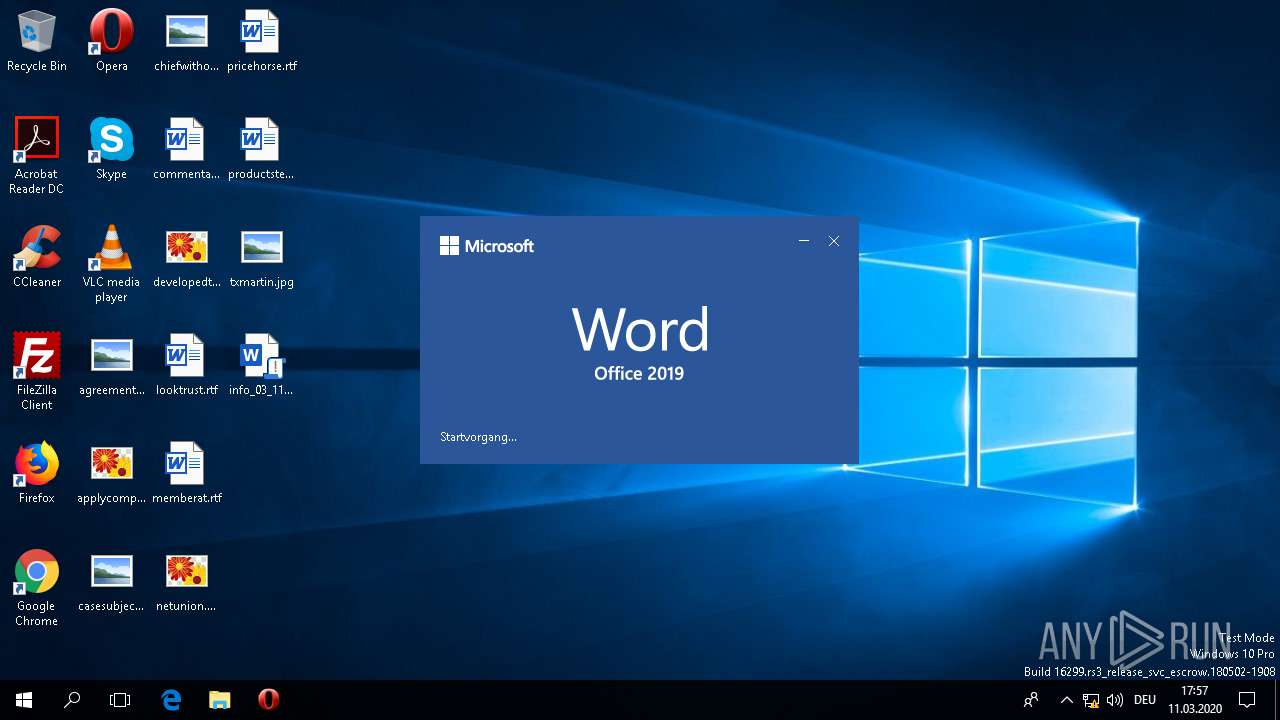The width and height of the screenshot is (1280, 720).
Task: Select the commenta... Word document
Action: [x=186, y=149]
